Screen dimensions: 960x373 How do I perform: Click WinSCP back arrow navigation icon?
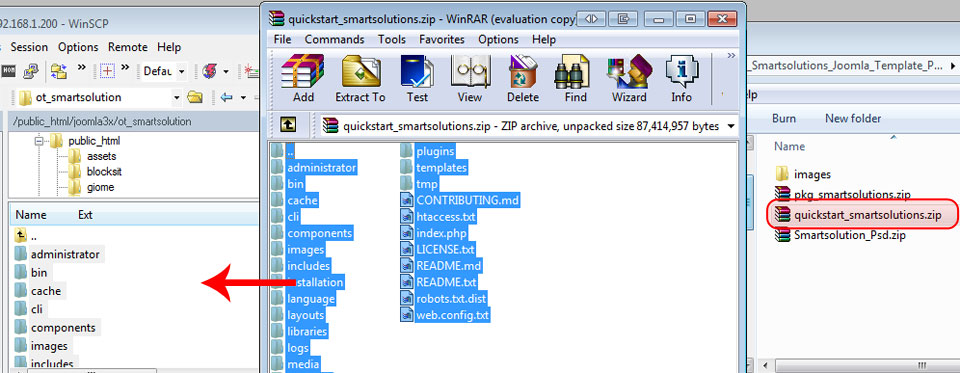(227, 97)
